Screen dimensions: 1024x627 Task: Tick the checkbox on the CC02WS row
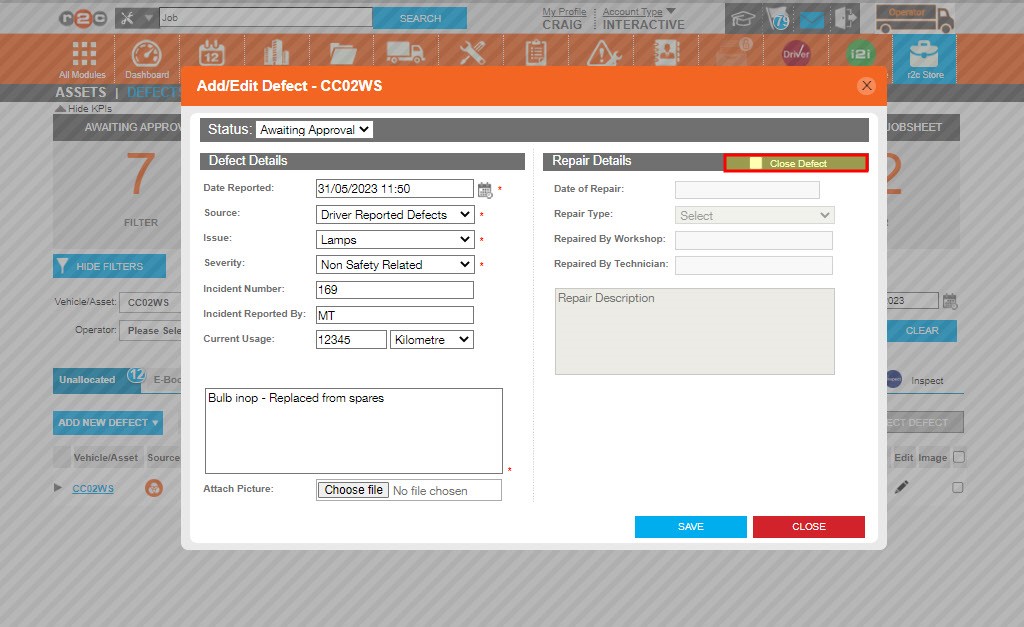point(957,487)
